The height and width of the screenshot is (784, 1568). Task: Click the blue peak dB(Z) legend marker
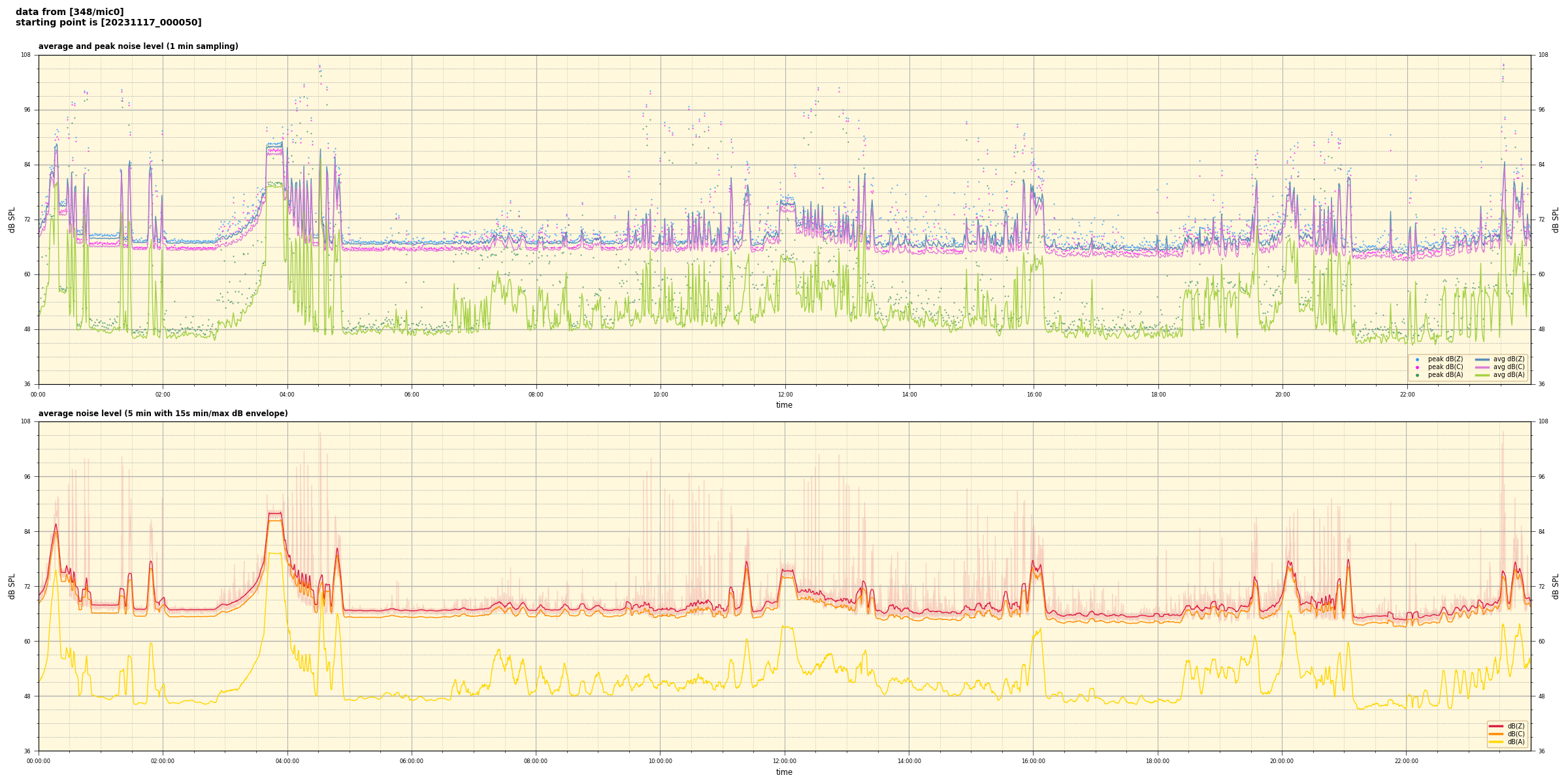1417,359
